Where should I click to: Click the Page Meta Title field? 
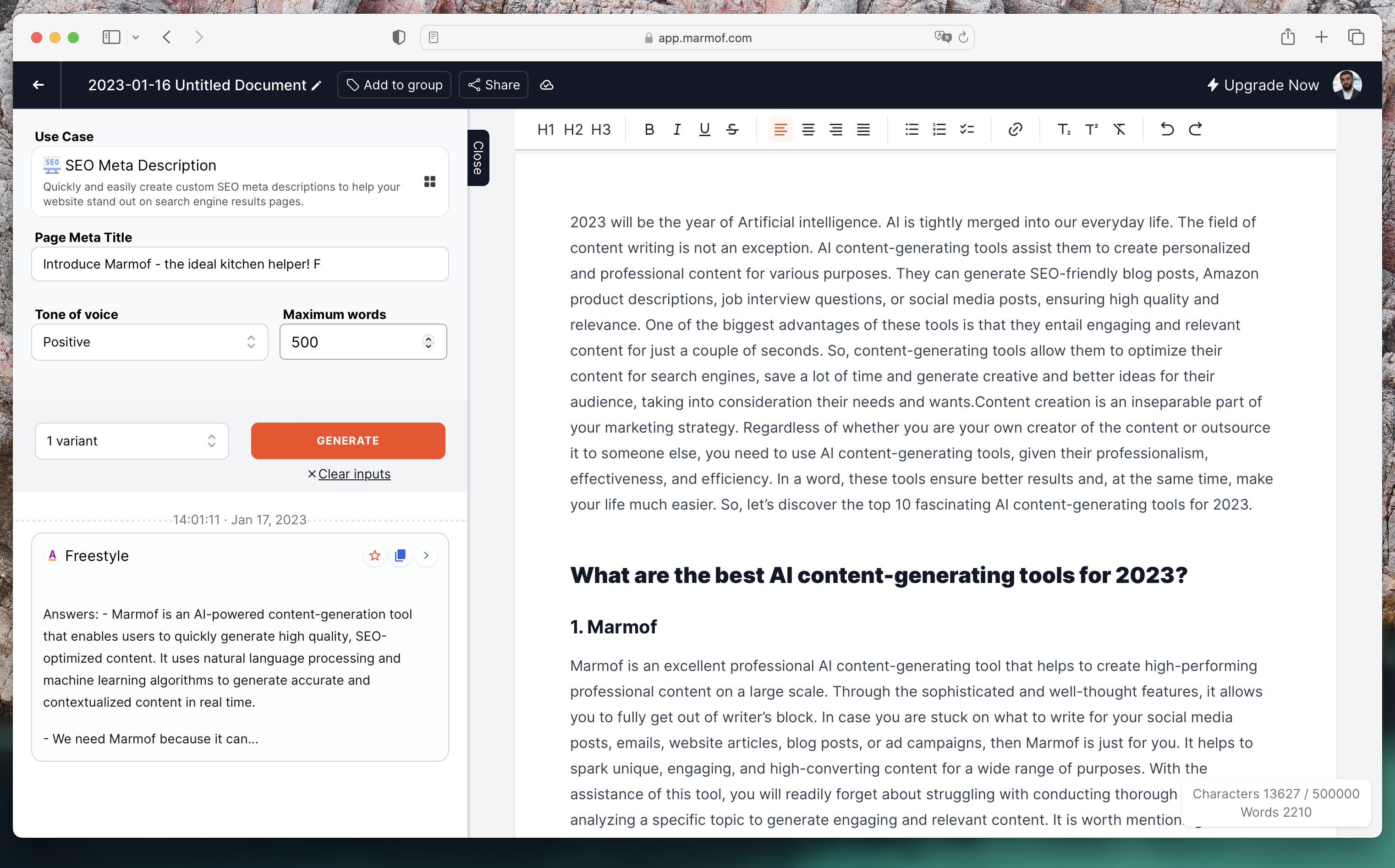pos(239,264)
